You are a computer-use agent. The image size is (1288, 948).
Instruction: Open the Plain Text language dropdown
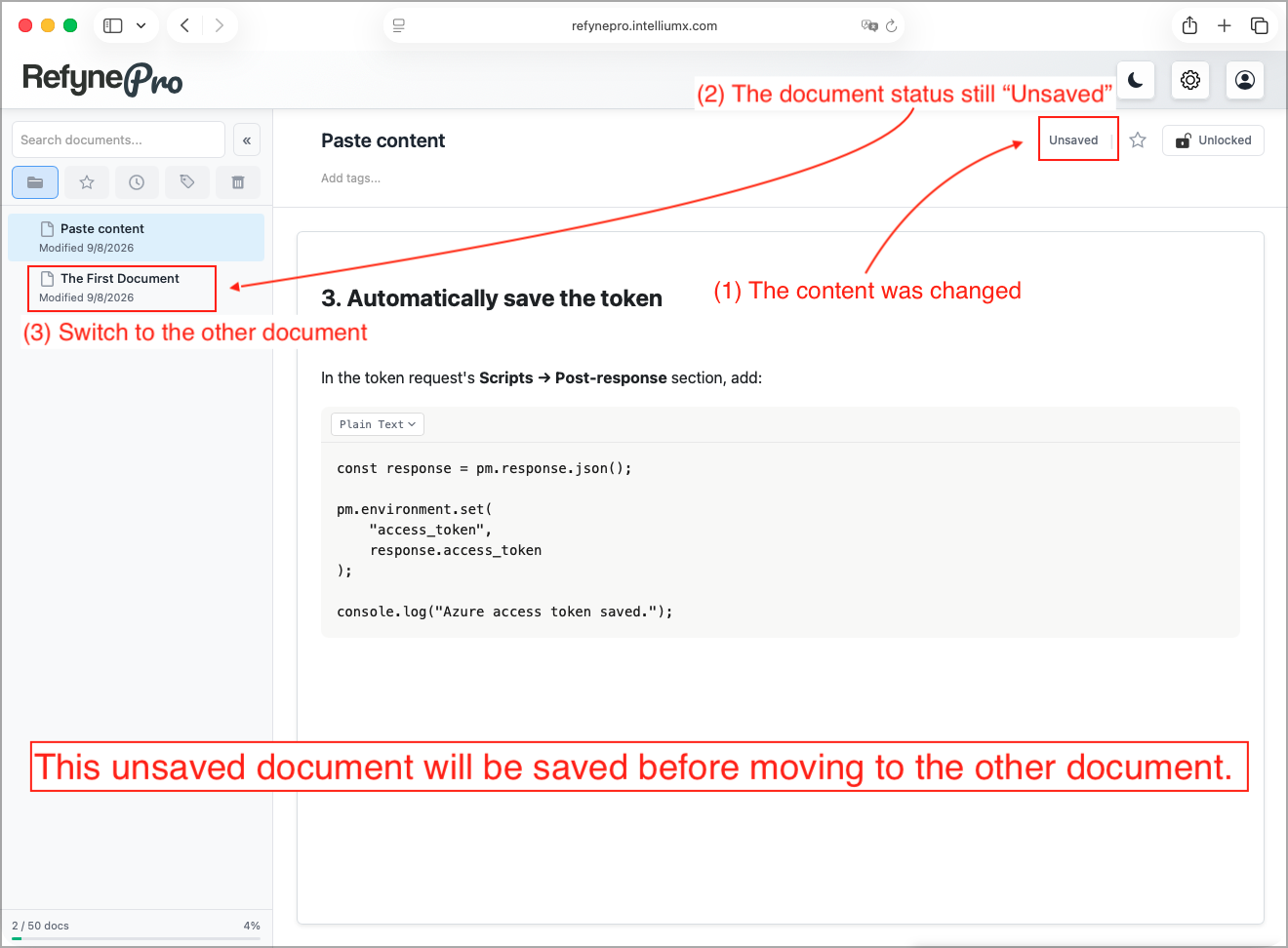pyautogui.click(x=378, y=424)
